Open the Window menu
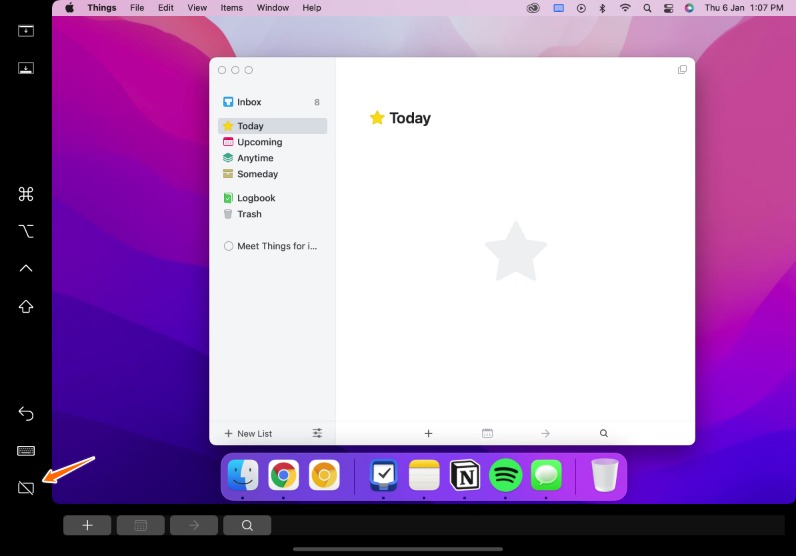796x556 pixels. pos(273,8)
